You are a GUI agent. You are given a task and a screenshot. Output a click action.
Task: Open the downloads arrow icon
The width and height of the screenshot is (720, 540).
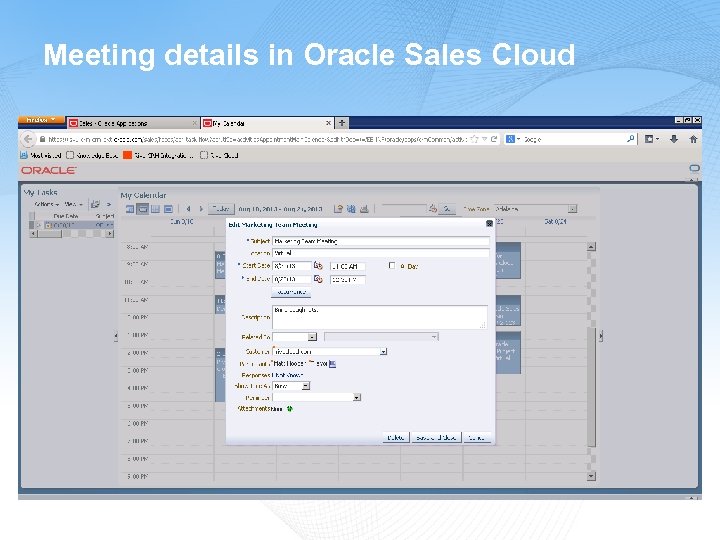coord(674,139)
